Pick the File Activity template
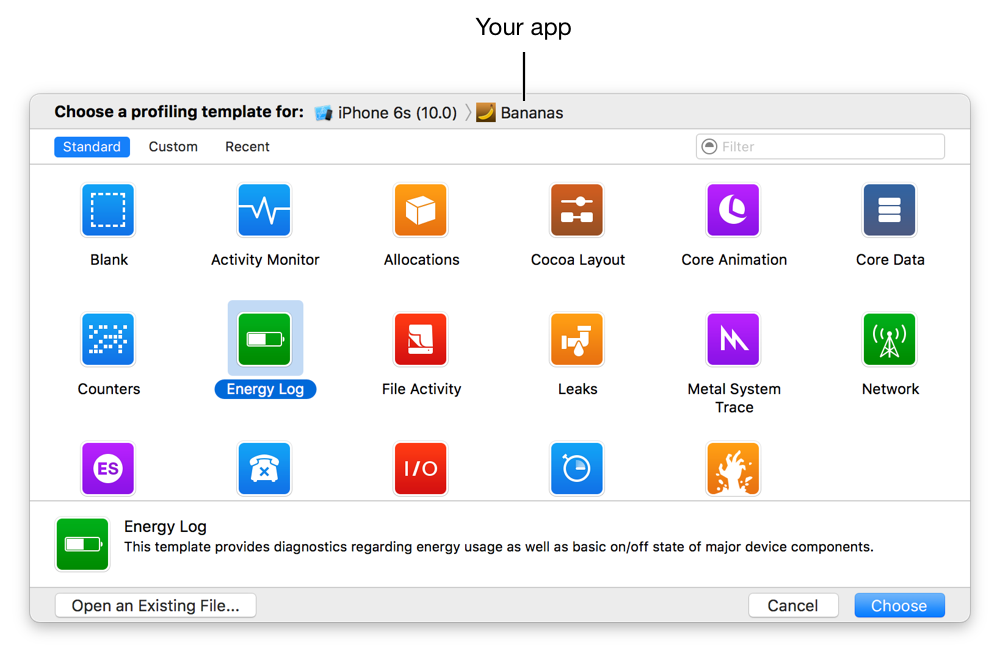This screenshot has height=657, width=1000. pos(421,340)
